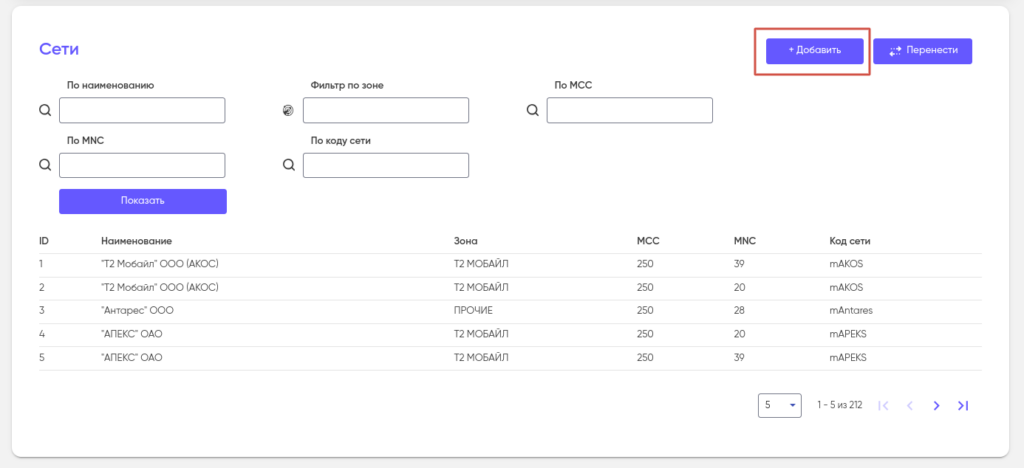This screenshot has width=1024, height=468.
Task: Go to the first page of results
Action: [883, 405]
